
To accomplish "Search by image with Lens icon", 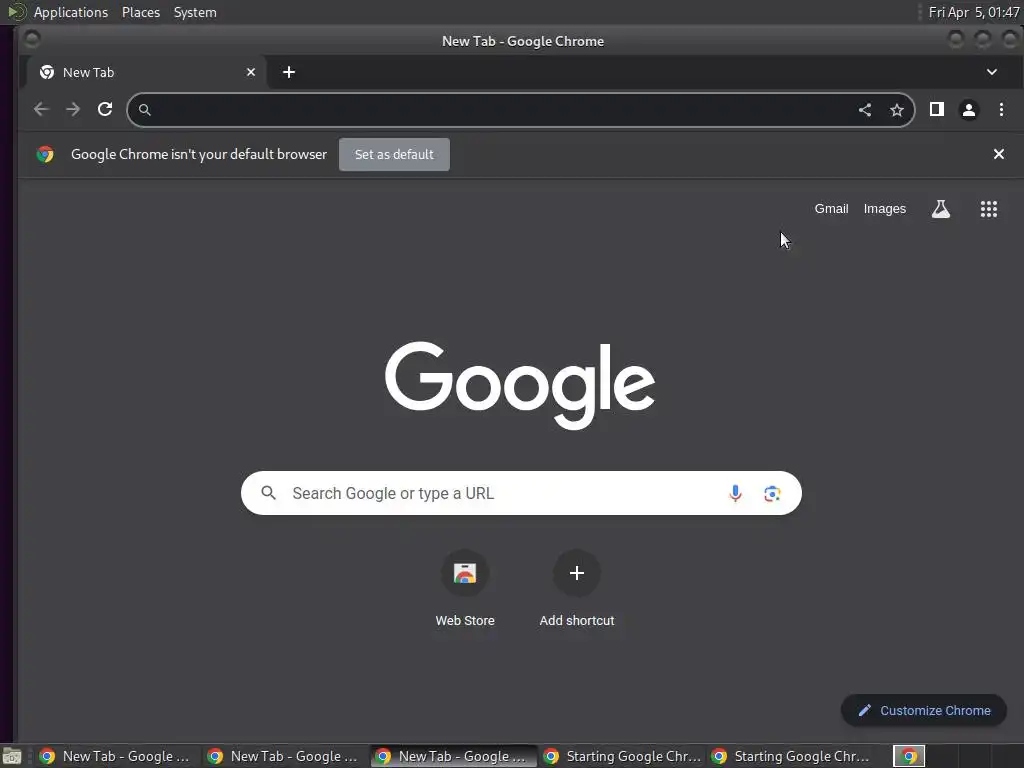I will pyautogui.click(x=772, y=494).
